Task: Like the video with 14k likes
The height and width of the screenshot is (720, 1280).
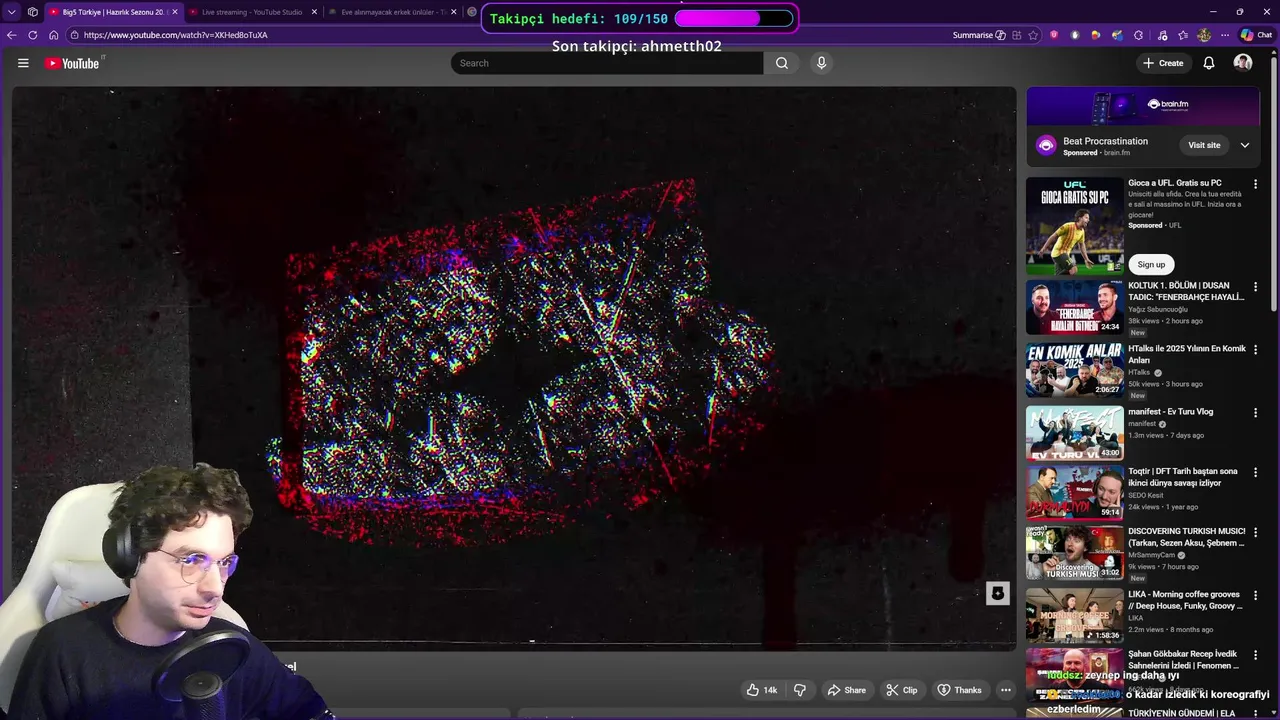Action: [x=761, y=690]
